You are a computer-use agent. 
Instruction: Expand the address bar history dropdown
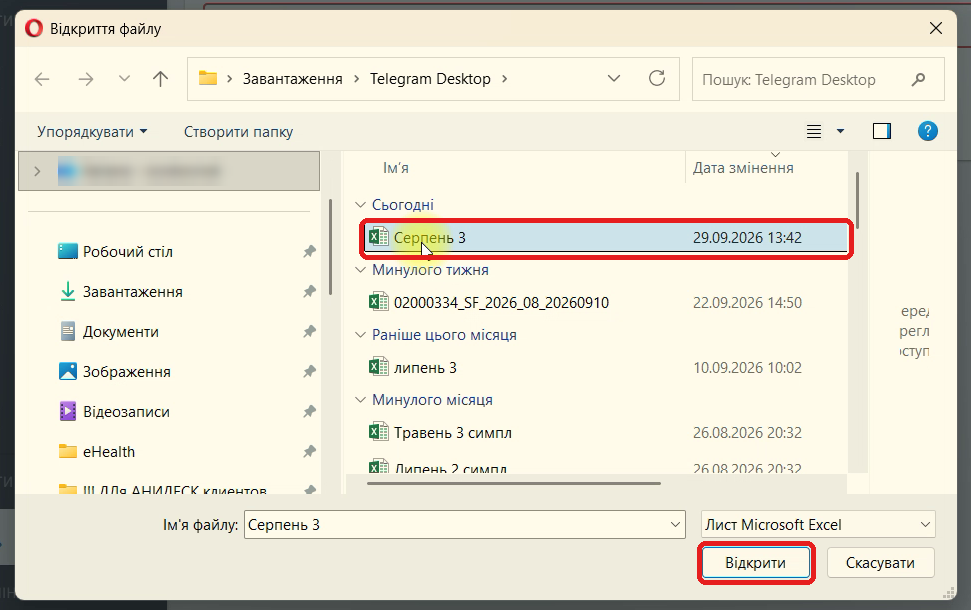614,79
